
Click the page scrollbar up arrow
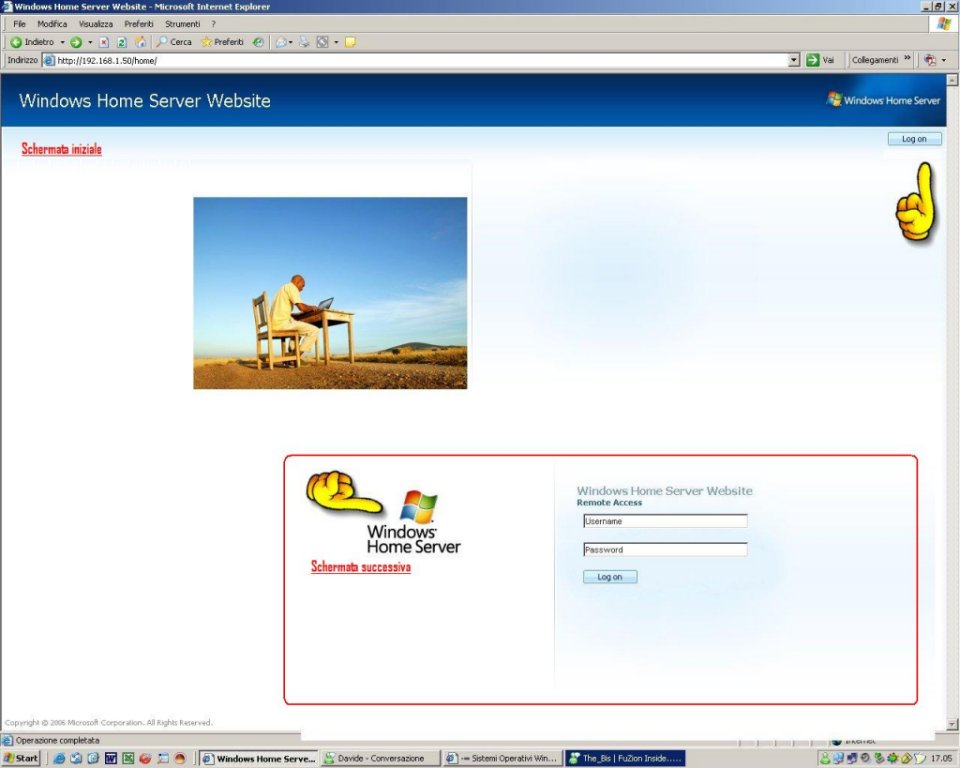click(x=952, y=80)
